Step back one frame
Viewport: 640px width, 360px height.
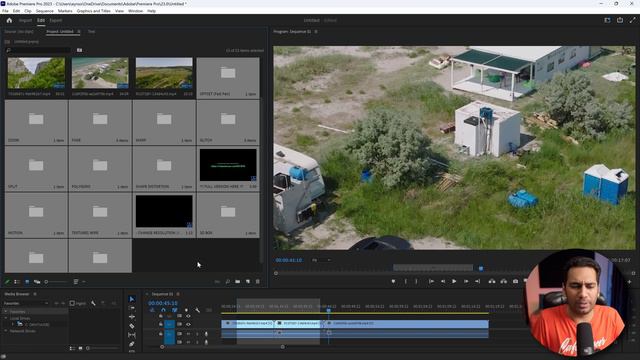tap(443, 281)
